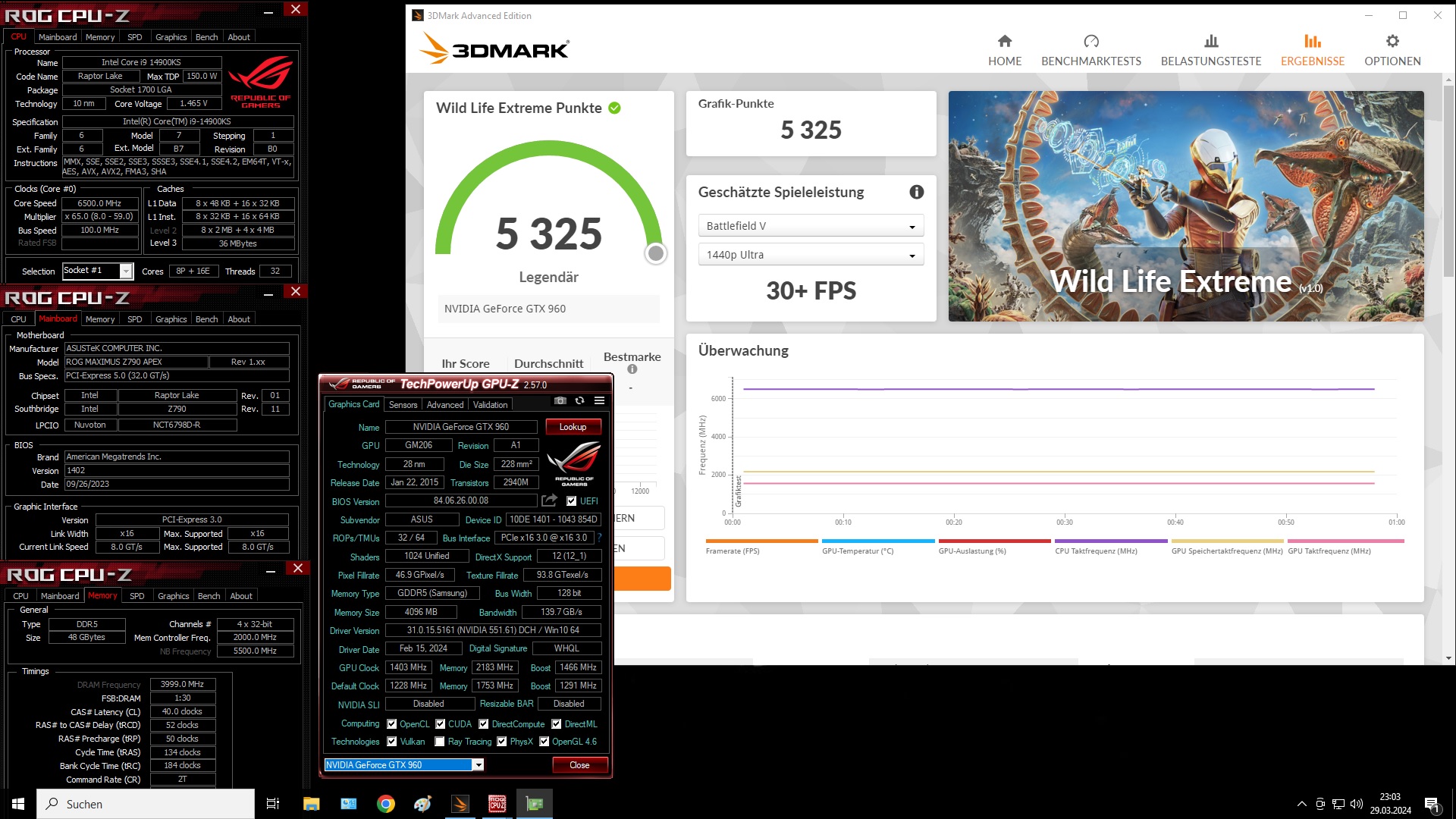
Task: Open the HOME section in 3DMark
Action: pyautogui.click(x=1004, y=50)
